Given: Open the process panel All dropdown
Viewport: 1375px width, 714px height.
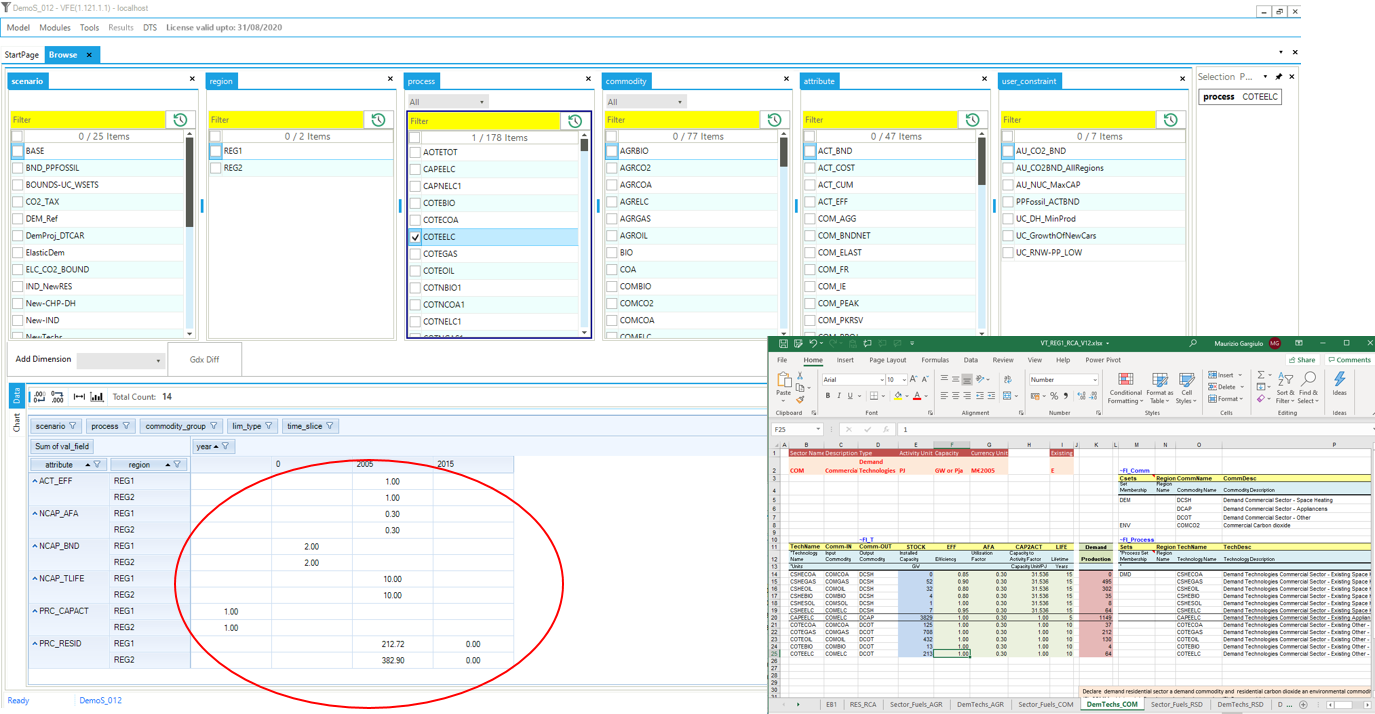Looking at the screenshot, I should (447, 102).
